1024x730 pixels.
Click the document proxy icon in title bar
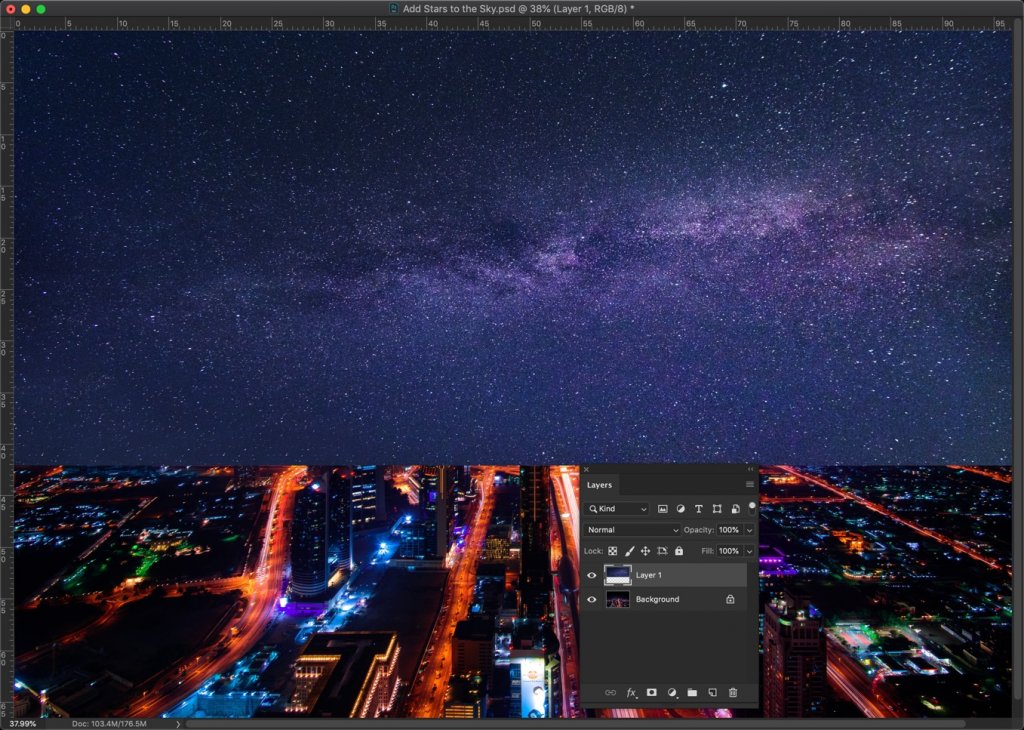coord(394,8)
